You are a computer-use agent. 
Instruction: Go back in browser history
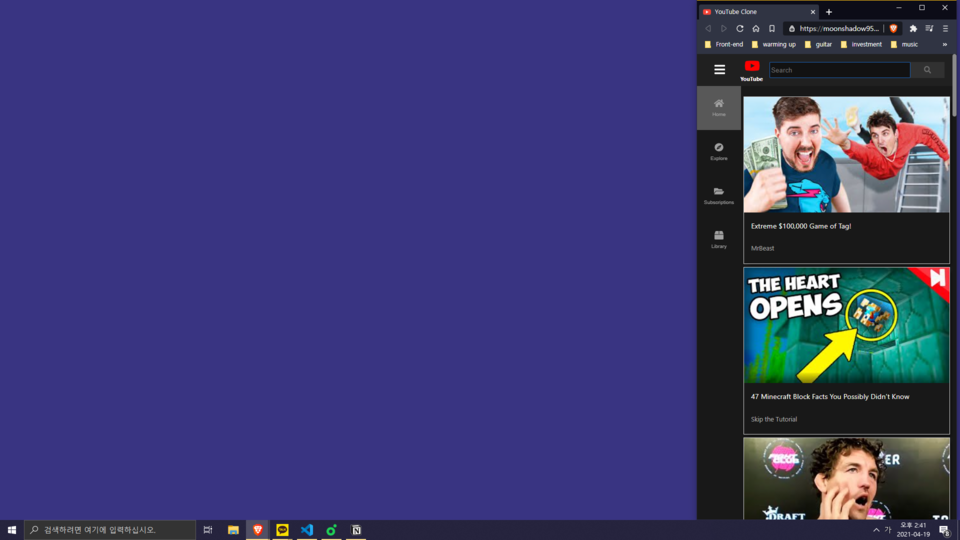(708, 29)
